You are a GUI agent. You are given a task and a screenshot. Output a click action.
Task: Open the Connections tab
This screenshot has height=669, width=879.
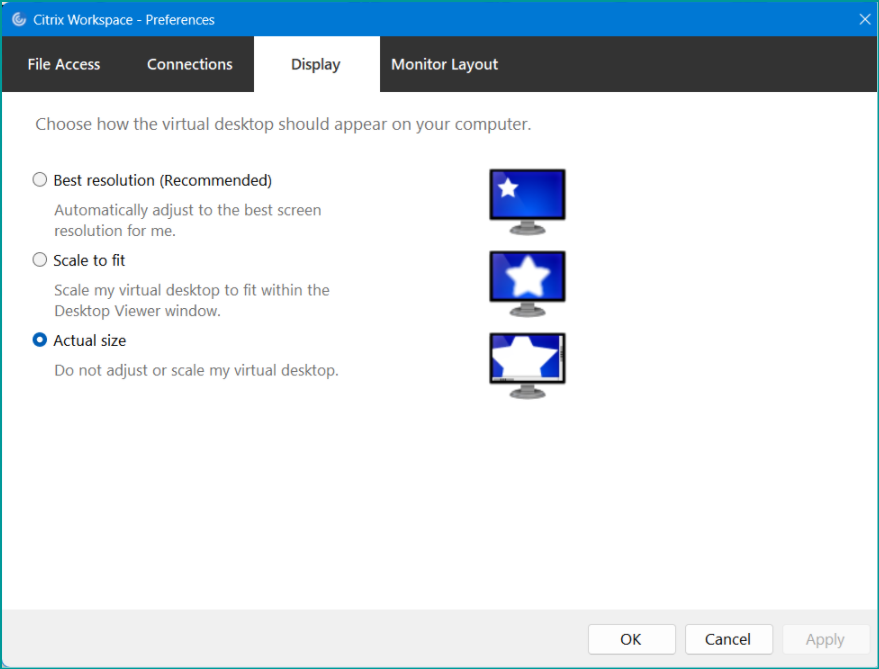(189, 64)
